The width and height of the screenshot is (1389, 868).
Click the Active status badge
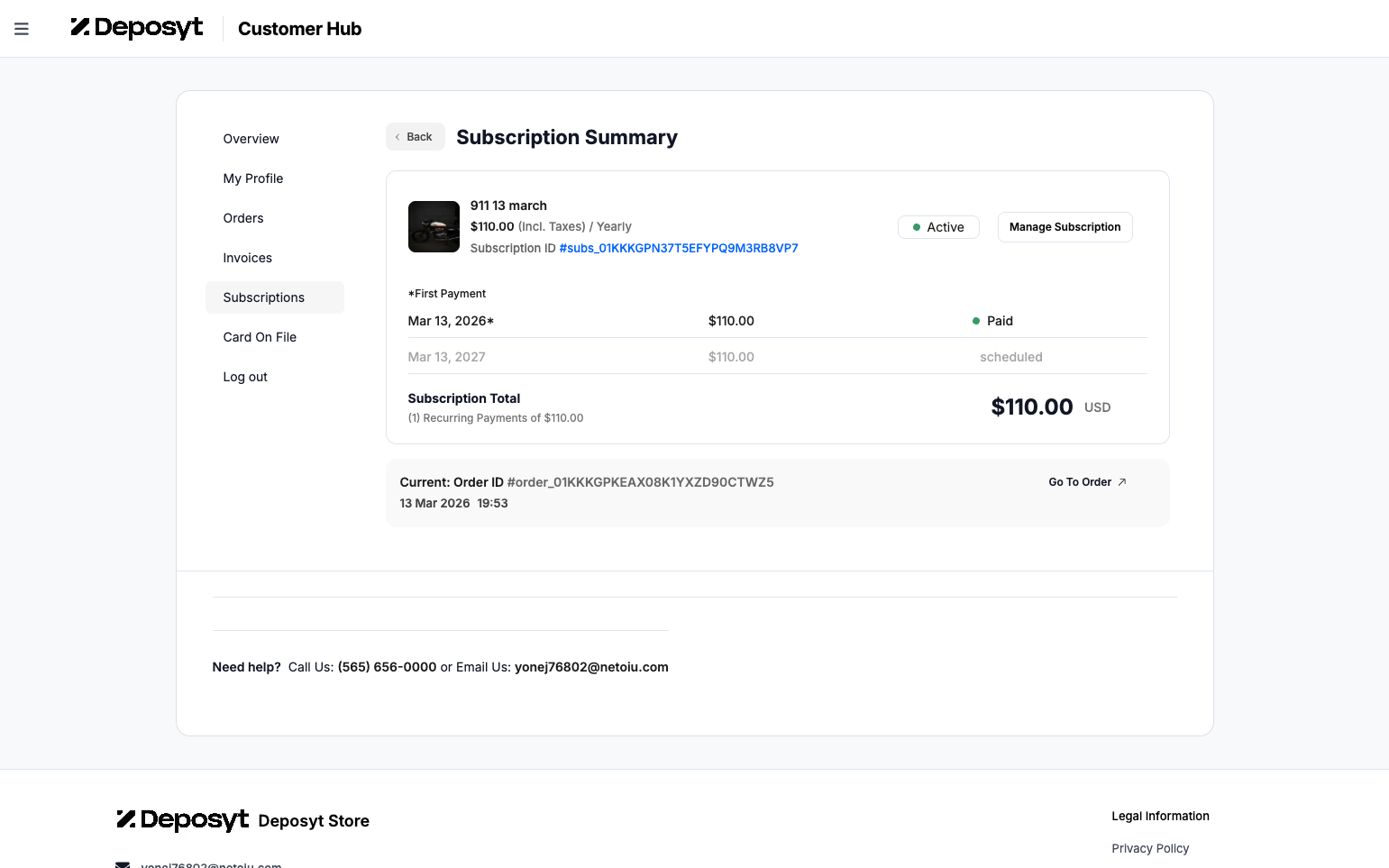pyautogui.click(x=938, y=227)
